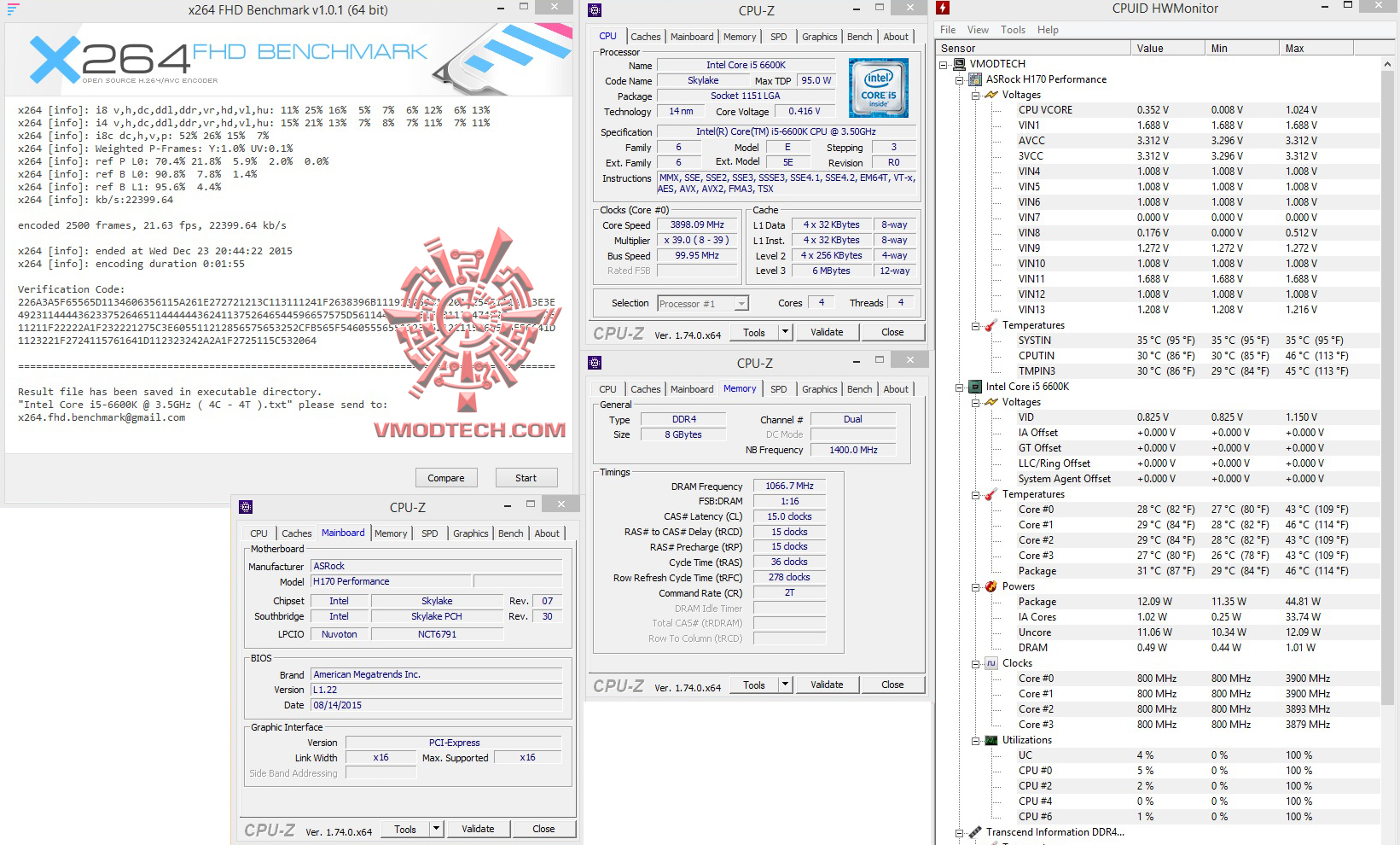This screenshot has width=1400, height=845.
Task: Select the Intel Core i5 6600K chip icon
Action: tap(976, 387)
